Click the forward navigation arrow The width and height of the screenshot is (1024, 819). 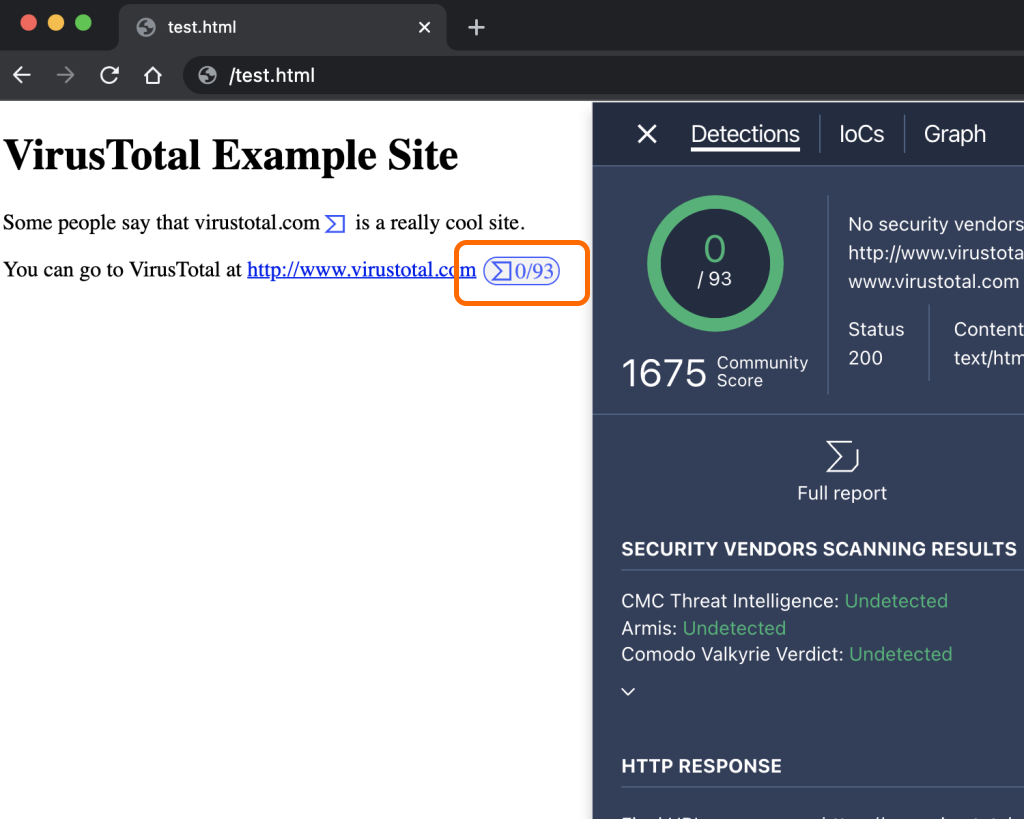[64, 75]
